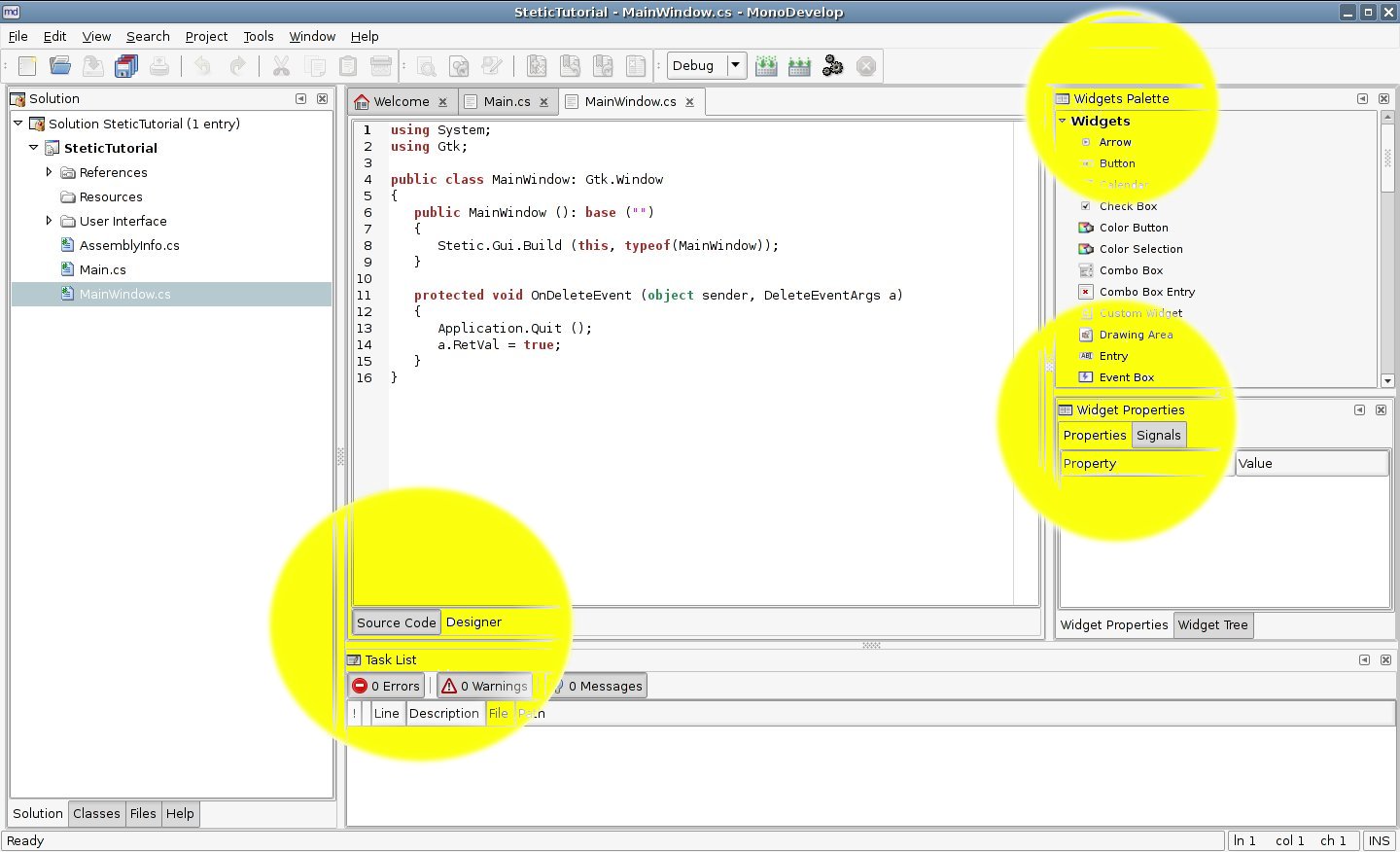This screenshot has width=1400, height=852.
Task: Click the Toggle Bookmark toolbar icon
Action: click(x=537, y=66)
